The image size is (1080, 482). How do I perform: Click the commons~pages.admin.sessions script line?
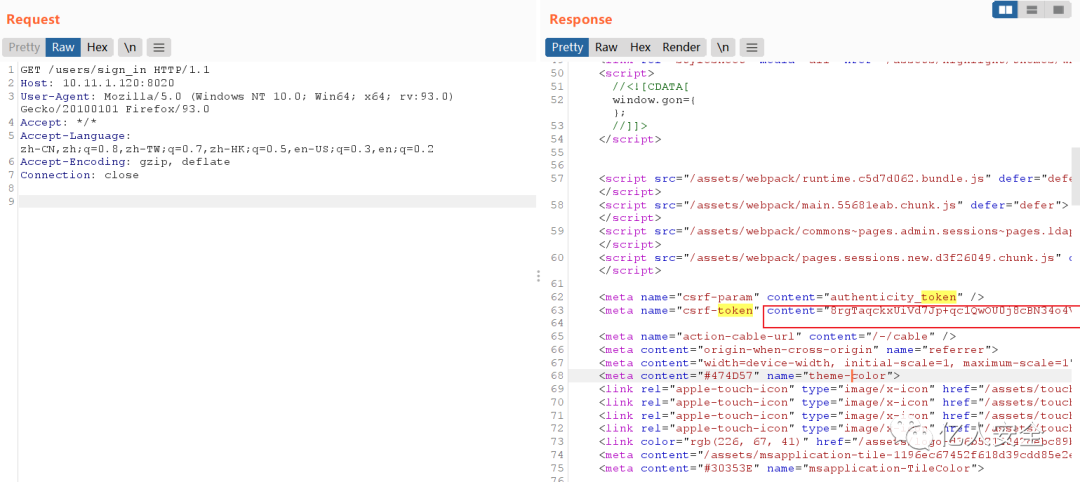[x=835, y=231]
